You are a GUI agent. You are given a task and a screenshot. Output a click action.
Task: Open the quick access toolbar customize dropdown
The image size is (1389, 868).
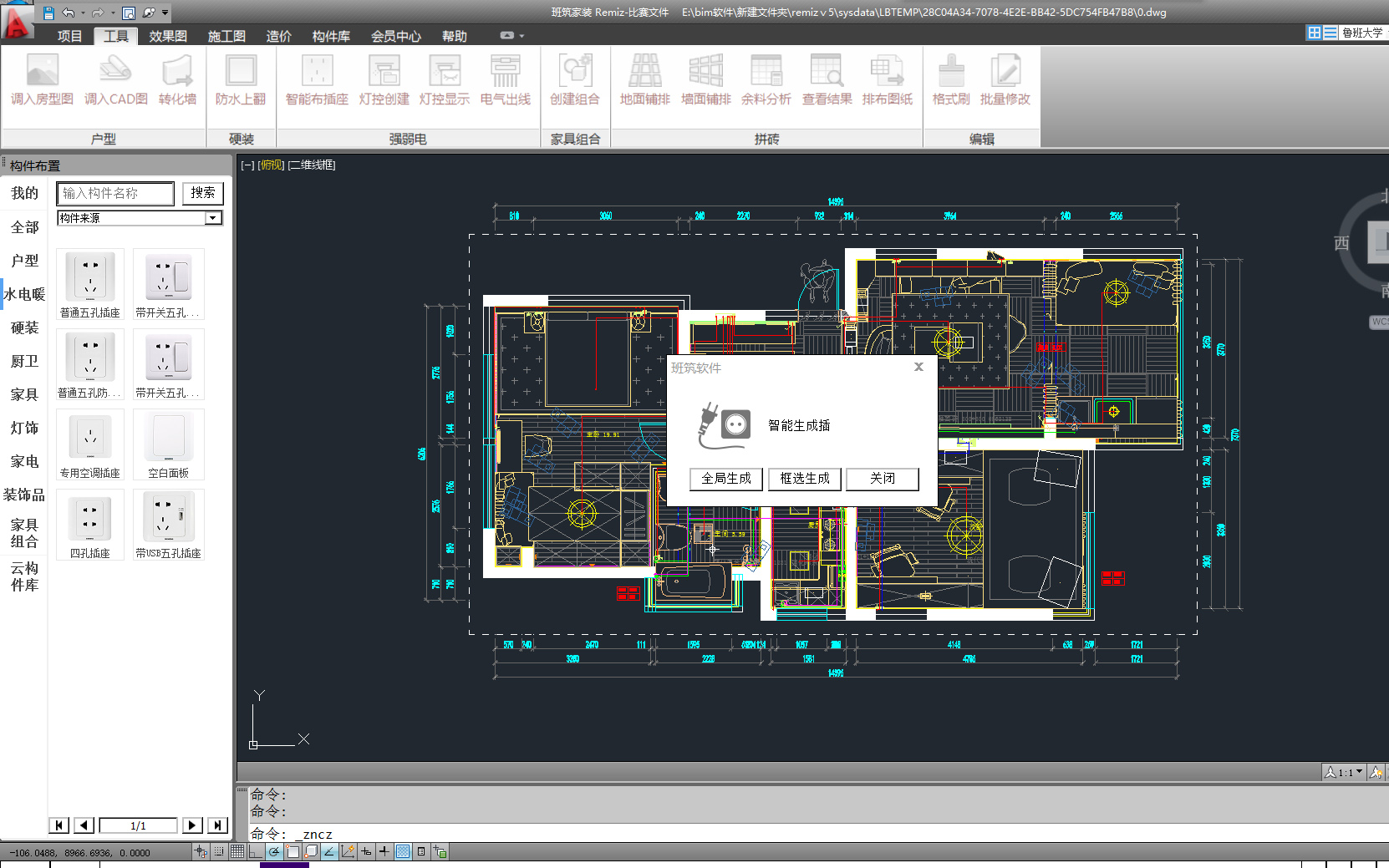pos(165,13)
